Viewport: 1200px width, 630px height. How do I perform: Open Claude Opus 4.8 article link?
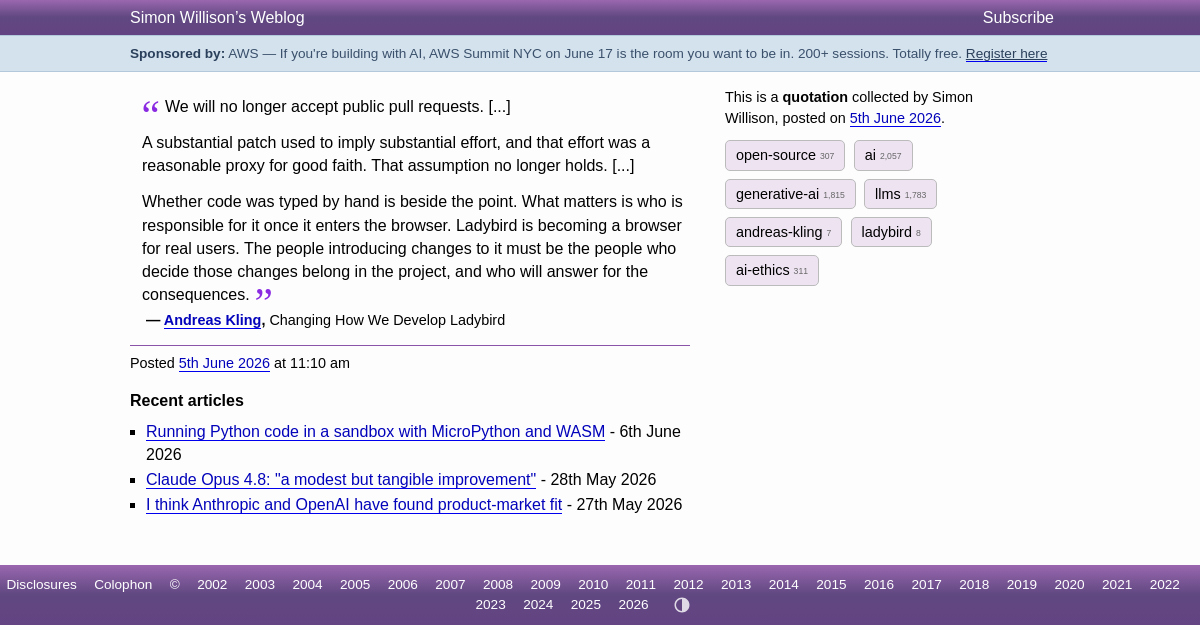(341, 480)
